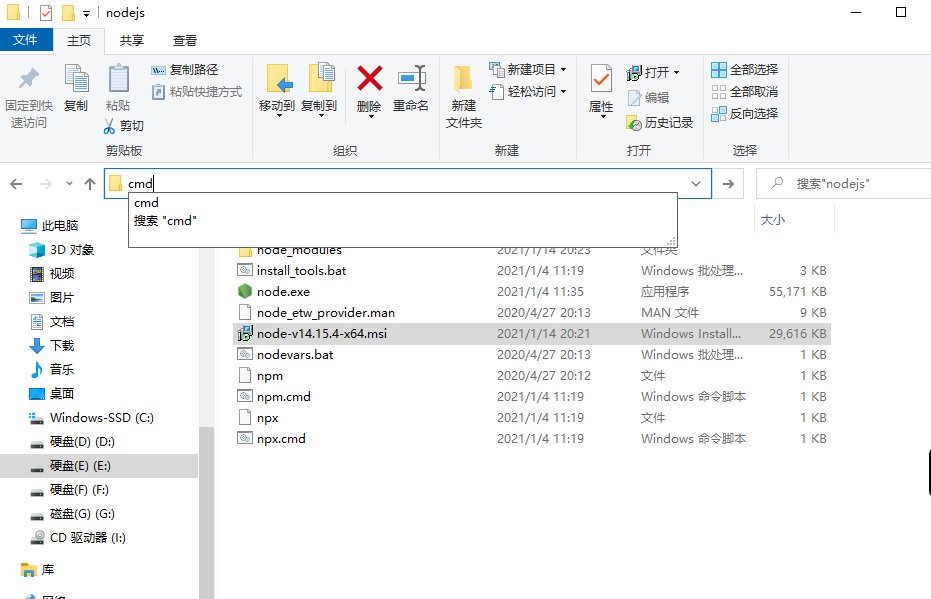Open Documents (文档) in sidebar
The image size is (931, 599).
[52, 322]
